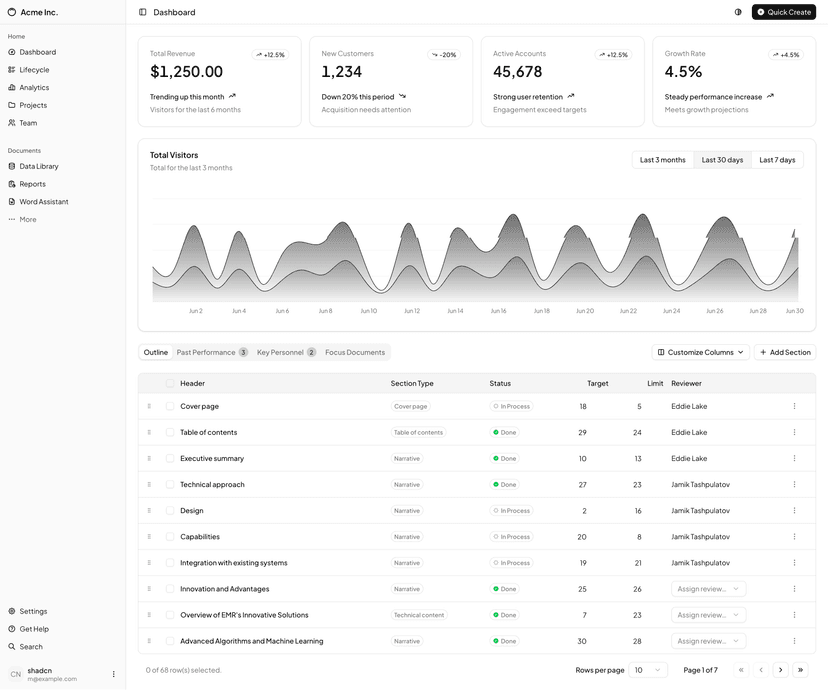This screenshot has height=690, width=828.
Task: Open row actions menu for Cover page
Action: click(x=794, y=406)
